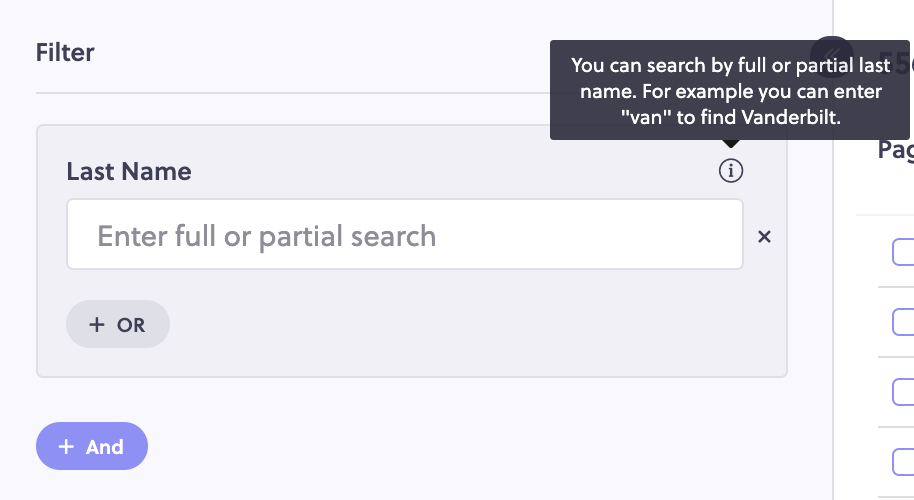Click the 'Last Name' field label

[x=129, y=171]
